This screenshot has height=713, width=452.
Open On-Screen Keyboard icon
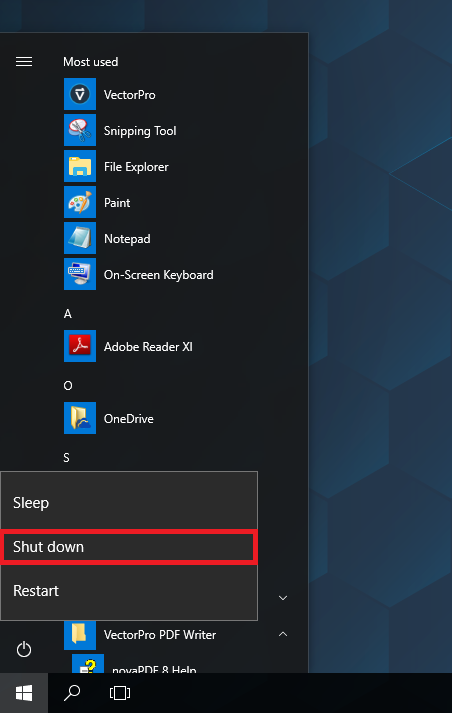80,274
